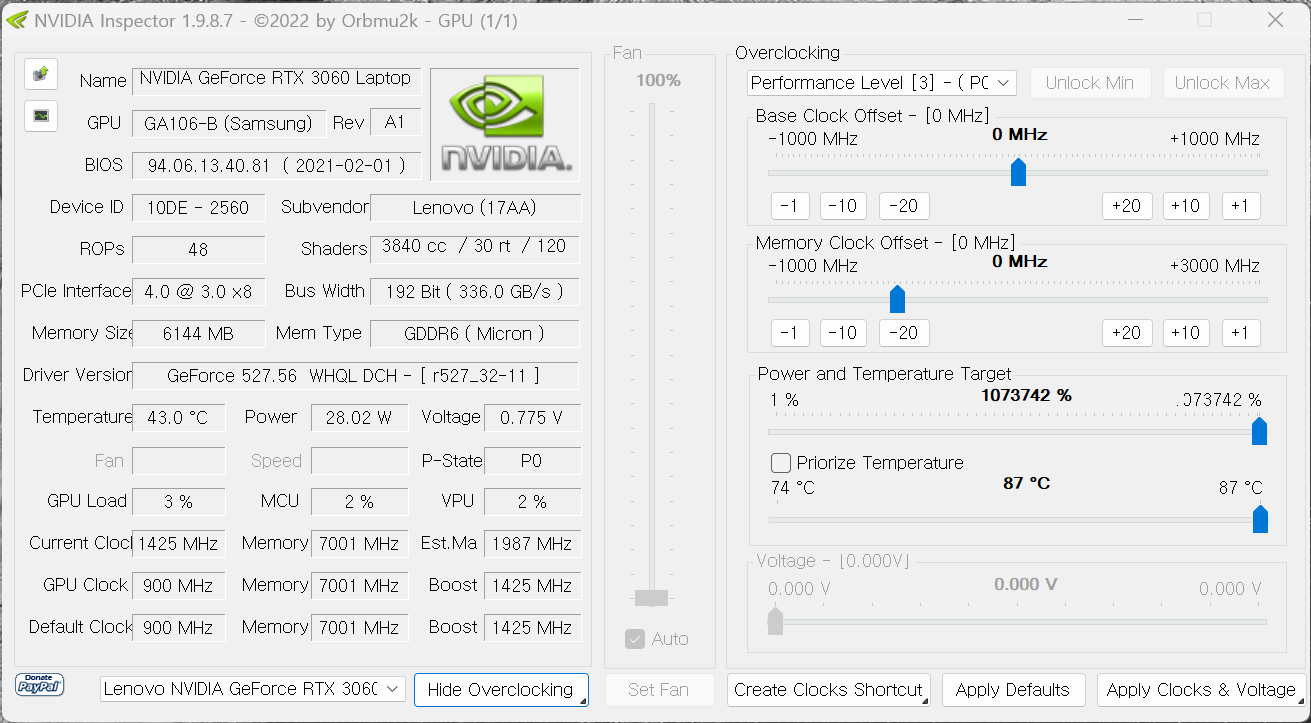Open the Lenovo NVIDIA GeForce RTX 3060 GPU dropdown
The width and height of the screenshot is (1311, 723).
click(x=252, y=689)
